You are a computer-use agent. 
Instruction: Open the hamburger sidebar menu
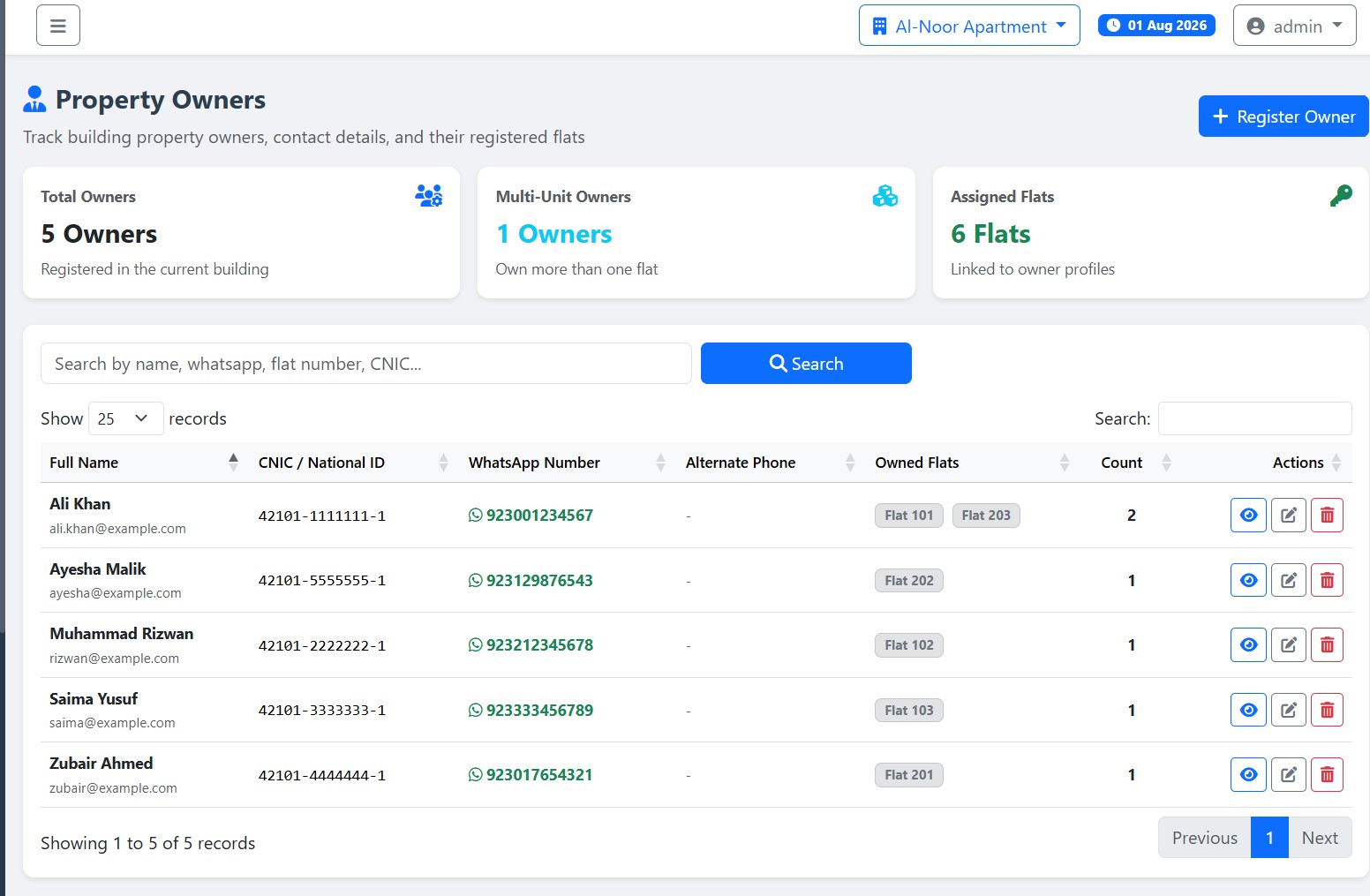point(58,26)
